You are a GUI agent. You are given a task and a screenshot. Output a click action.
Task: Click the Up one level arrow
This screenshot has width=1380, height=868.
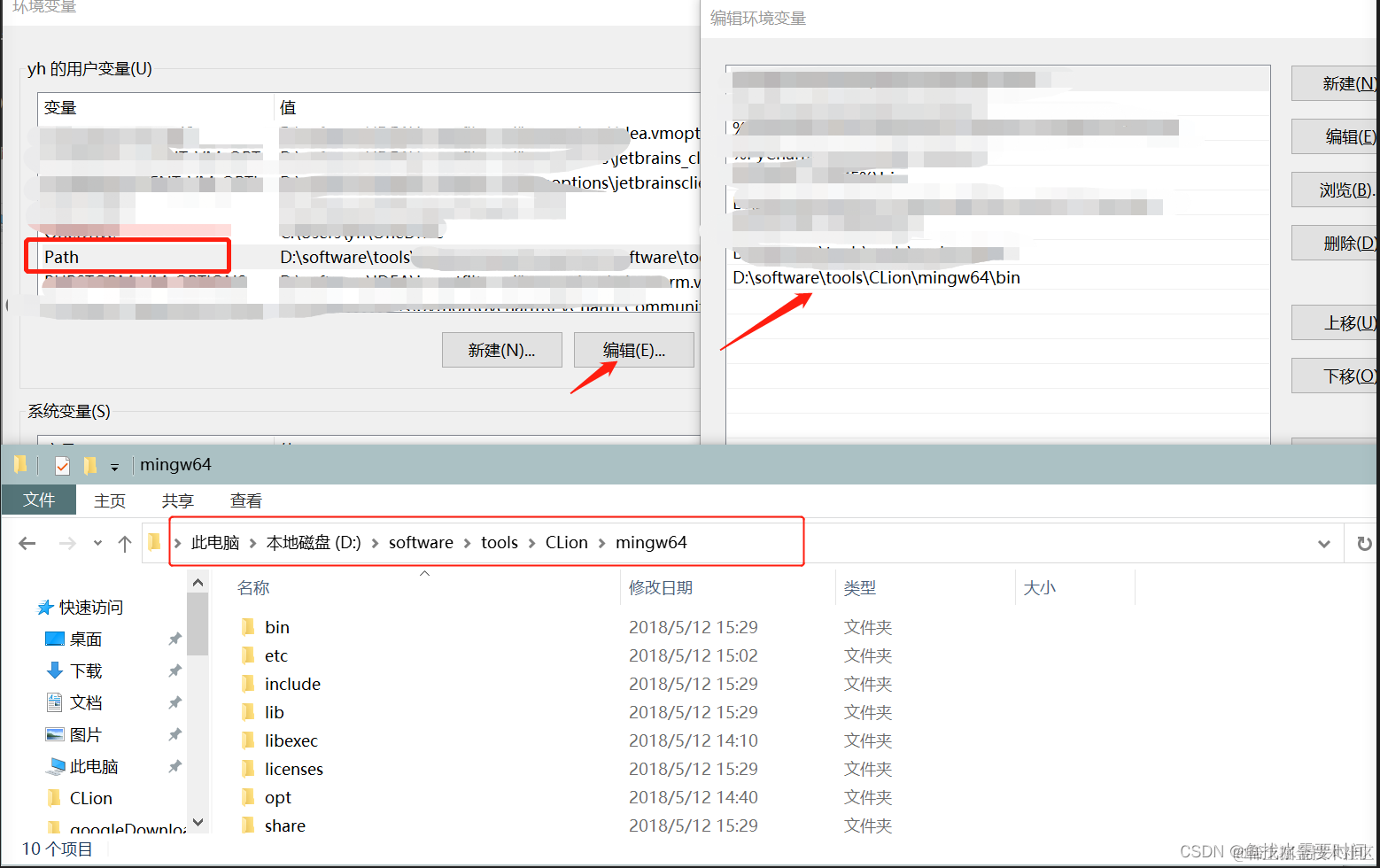coord(125,543)
